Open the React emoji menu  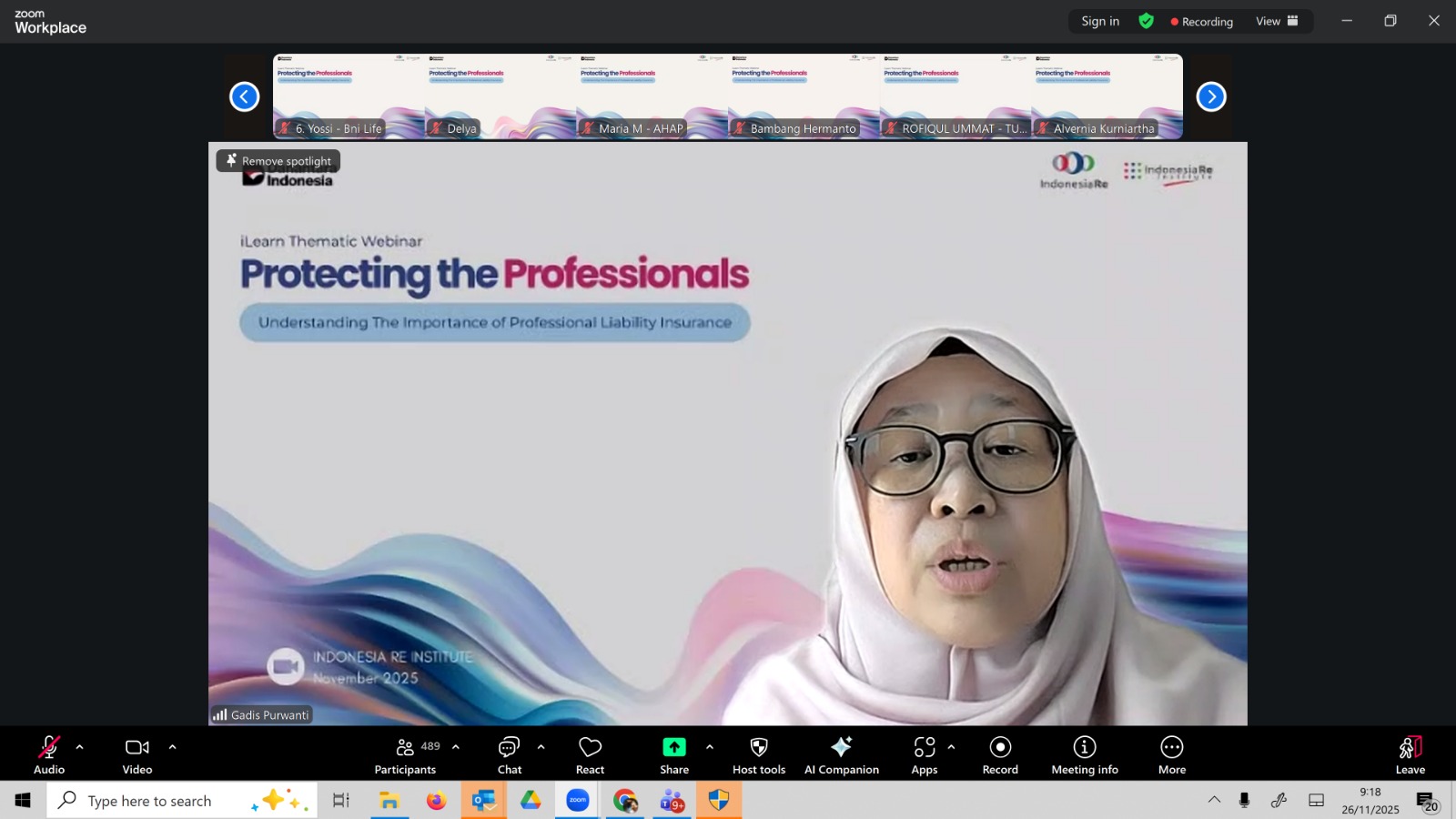pos(590,754)
